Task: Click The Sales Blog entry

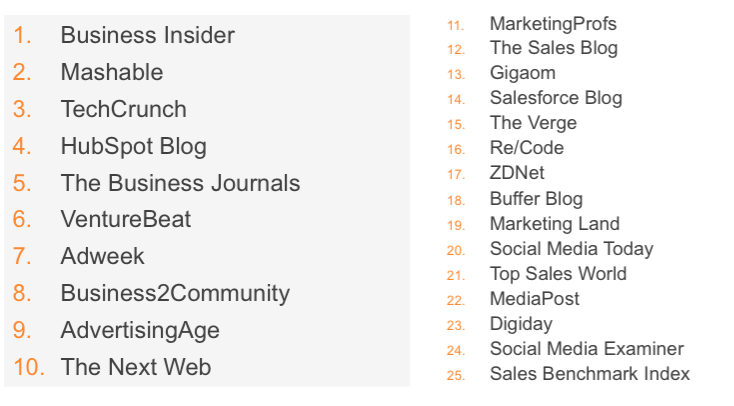Action: click(554, 48)
